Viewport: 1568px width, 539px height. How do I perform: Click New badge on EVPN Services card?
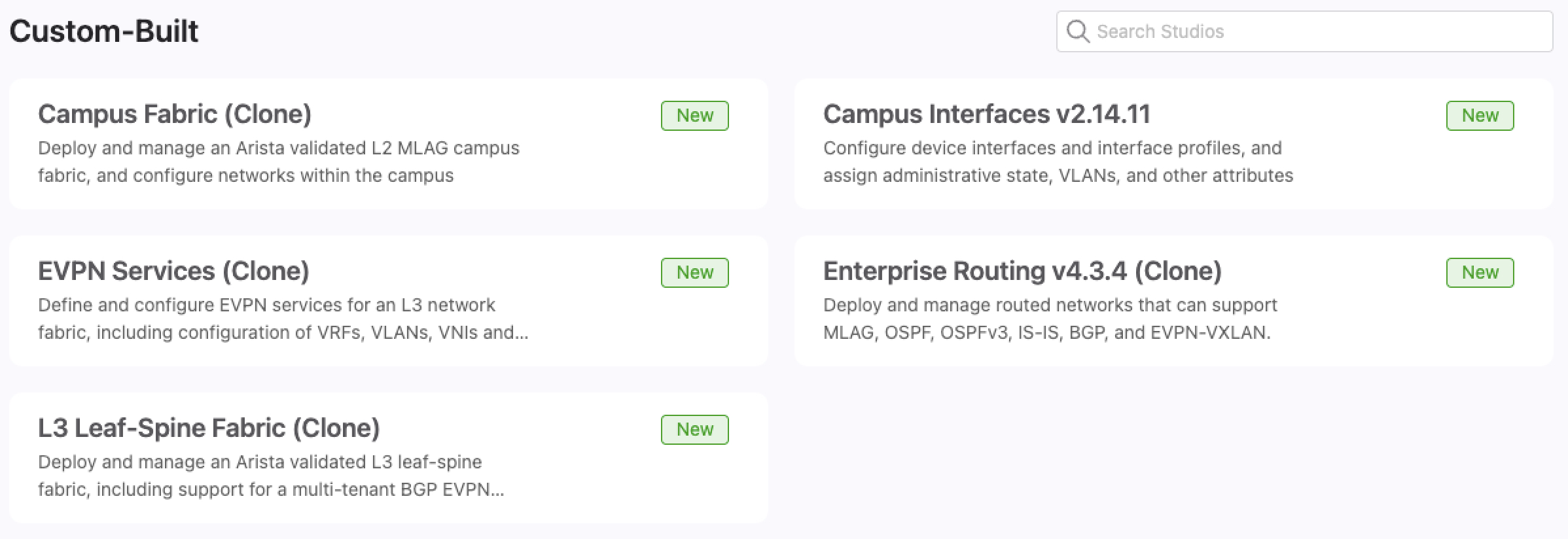(694, 273)
